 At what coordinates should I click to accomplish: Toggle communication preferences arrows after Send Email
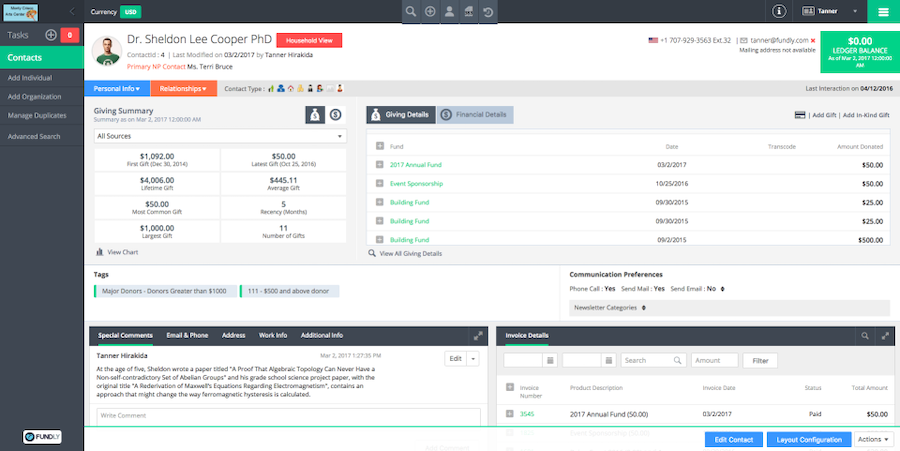tap(722, 289)
